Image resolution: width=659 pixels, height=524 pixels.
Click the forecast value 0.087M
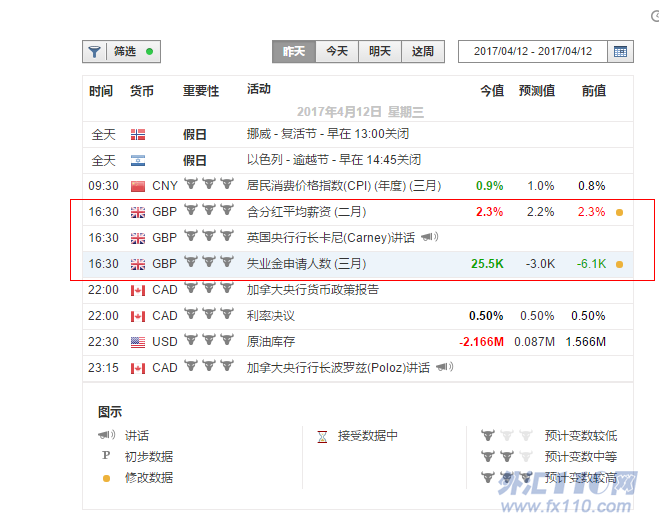point(534,342)
